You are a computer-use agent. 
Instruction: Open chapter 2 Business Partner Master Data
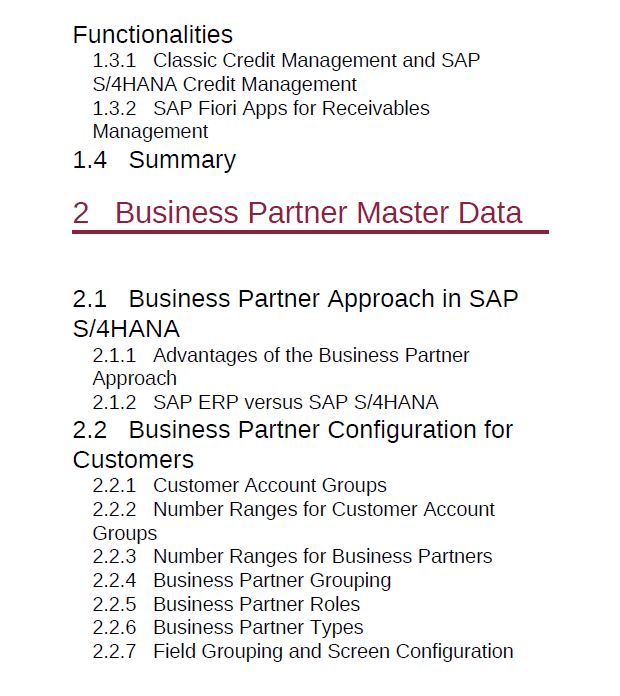click(x=297, y=213)
